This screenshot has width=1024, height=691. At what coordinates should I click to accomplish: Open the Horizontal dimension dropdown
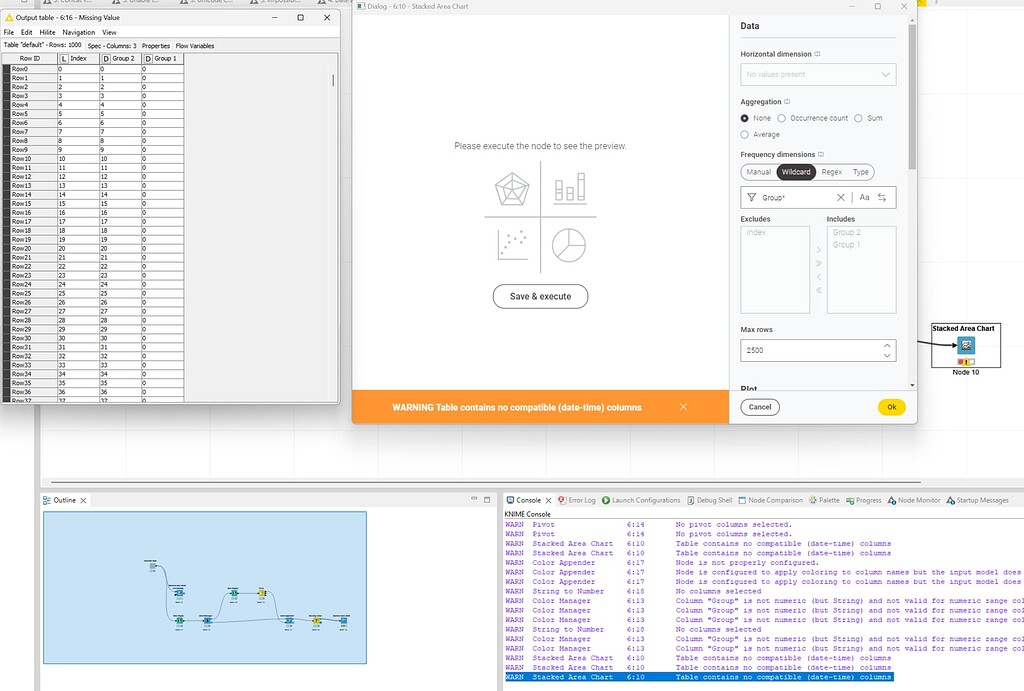818,74
